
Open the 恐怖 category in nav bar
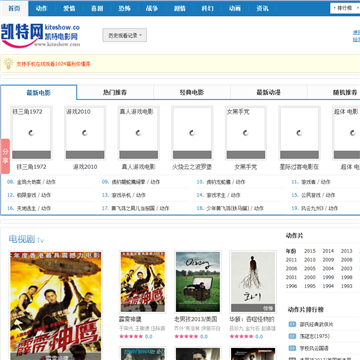tap(124, 9)
